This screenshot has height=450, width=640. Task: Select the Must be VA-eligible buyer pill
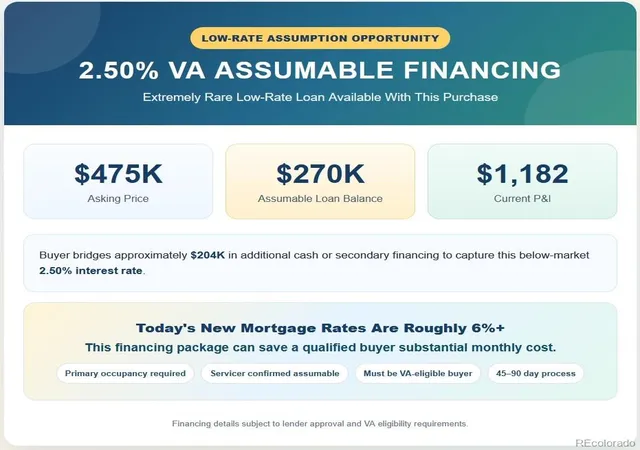coord(418,374)
